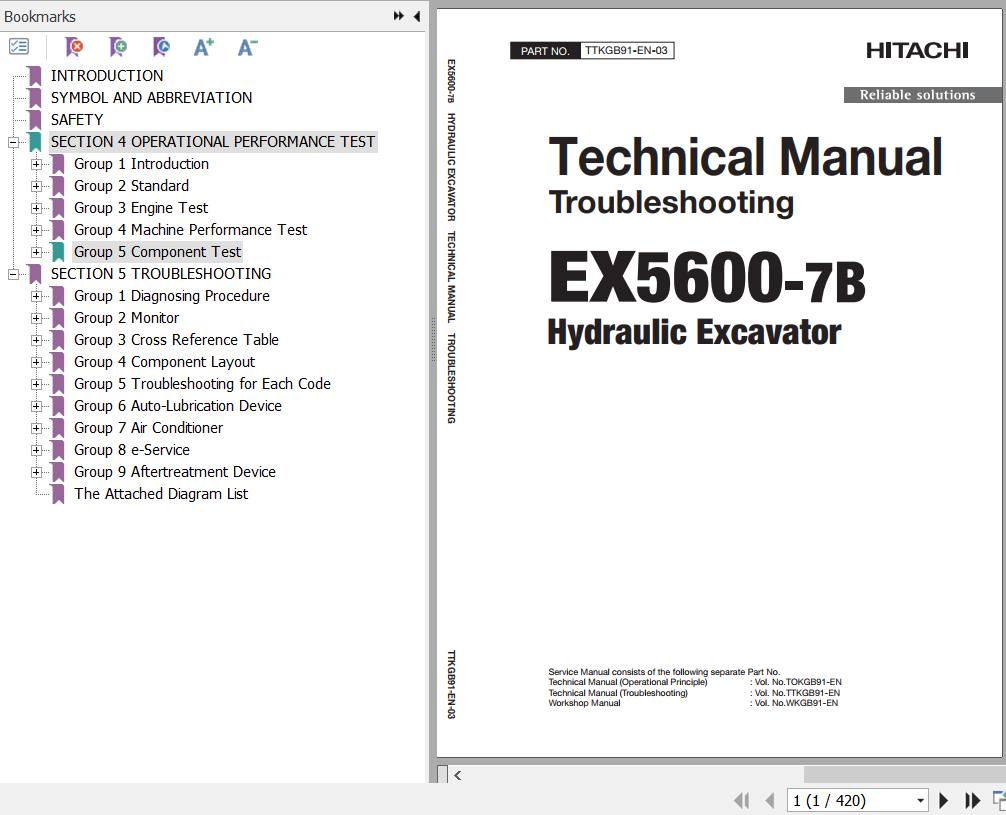Screen dimensions: 1006x815
Task: Expand Group 1 Diagnosing Procedure node
Action: click(x=37, y=296)
